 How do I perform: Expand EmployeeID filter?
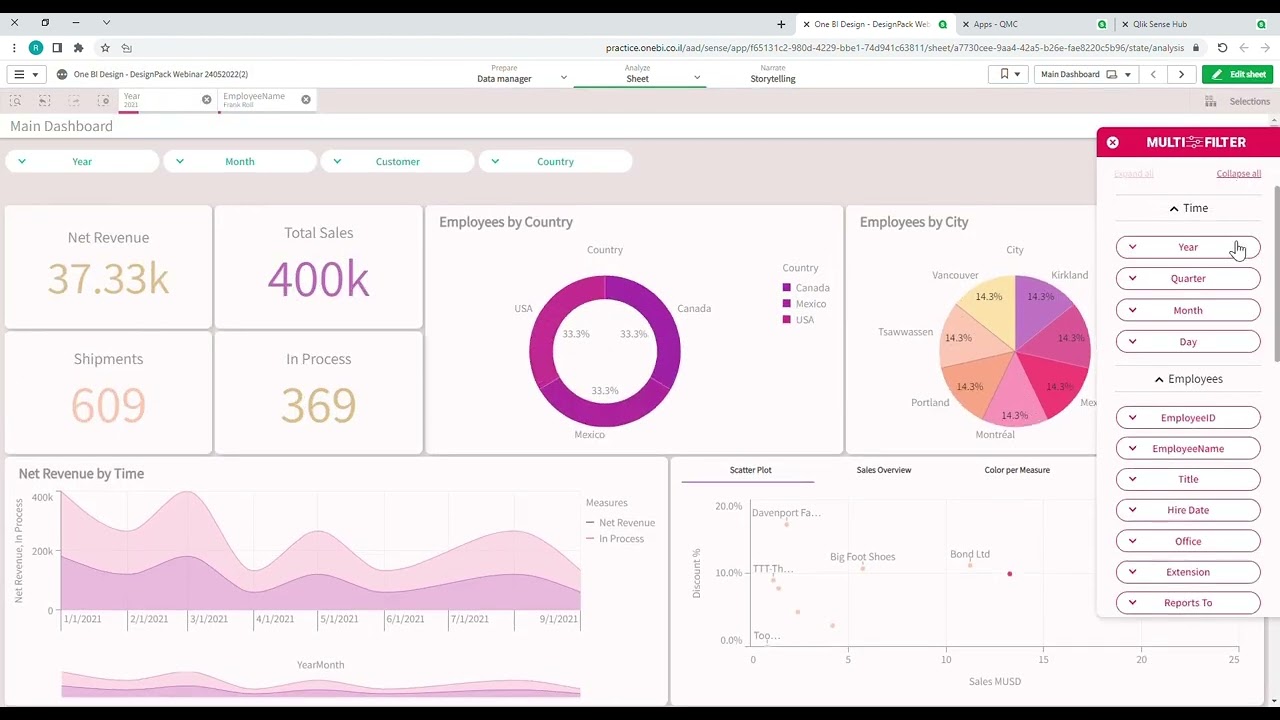tap(1188, 418)
